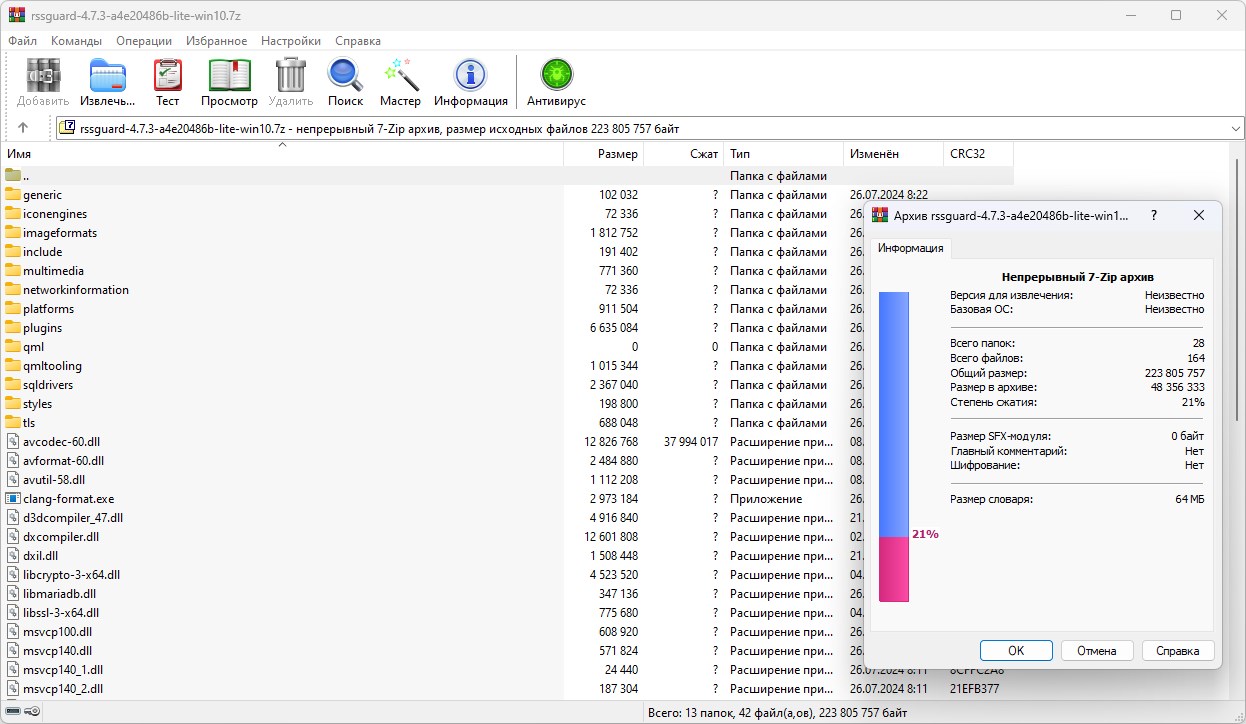Image resolution: width=1246 pixels, height=724 pixels.
Task: Open the Файл menu
Action: (22, 41)
